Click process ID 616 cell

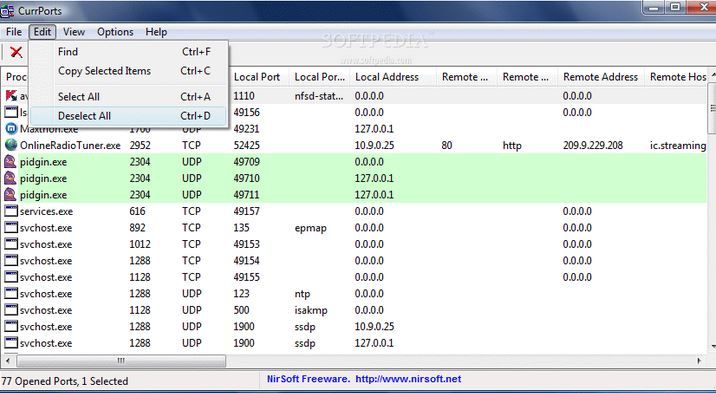137,211
